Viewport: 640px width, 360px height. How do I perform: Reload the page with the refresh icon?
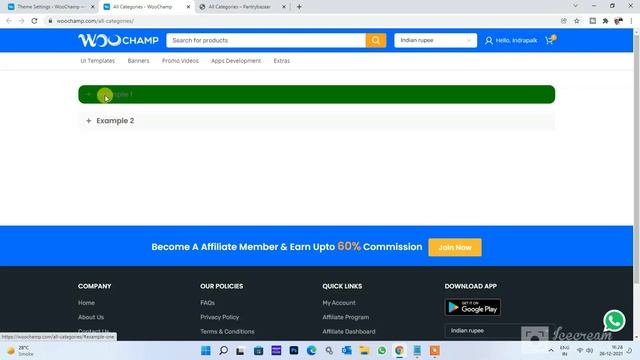[x=34, y=20]
